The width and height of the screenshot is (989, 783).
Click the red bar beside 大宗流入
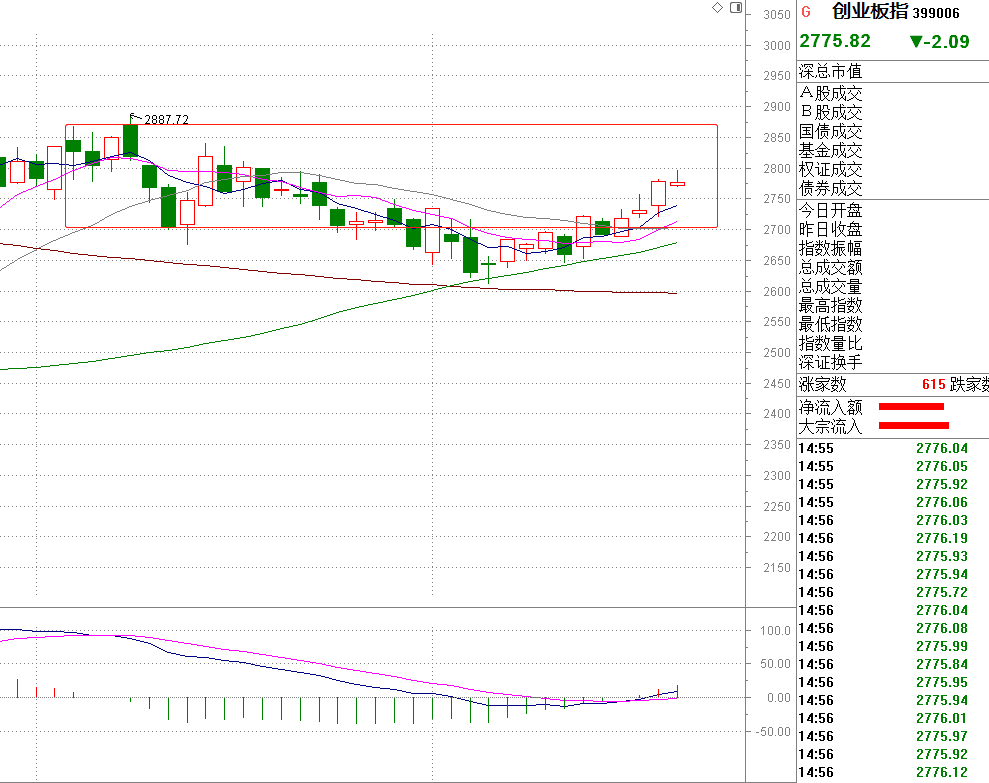913,425
